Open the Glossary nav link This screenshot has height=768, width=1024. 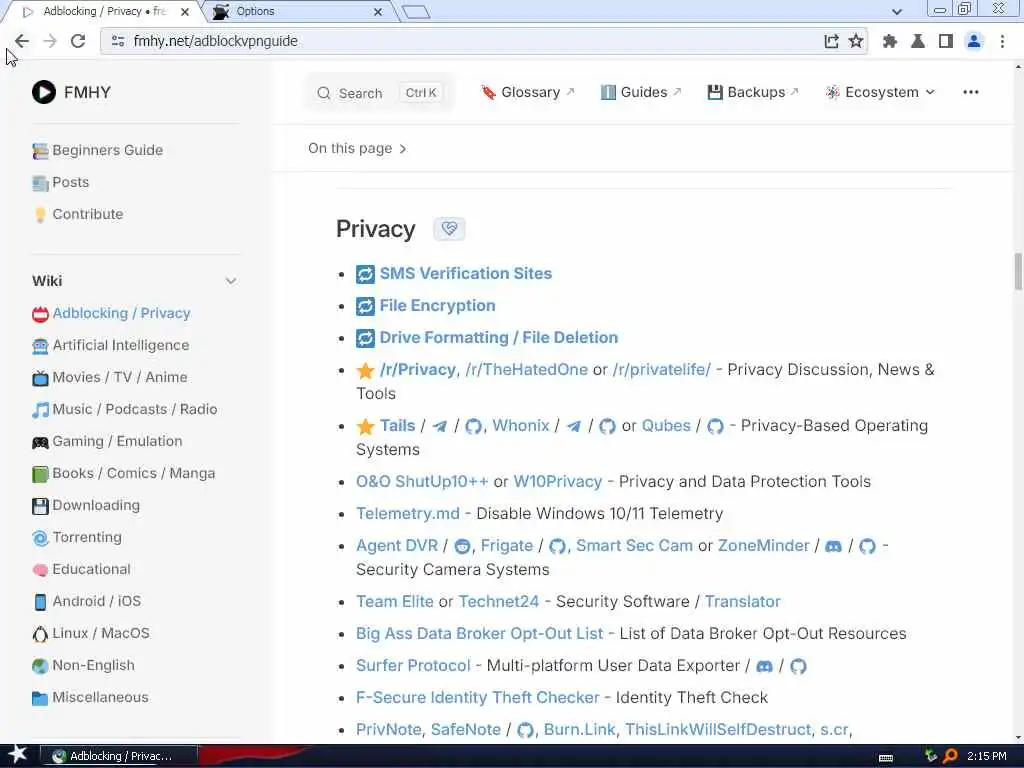528,93
